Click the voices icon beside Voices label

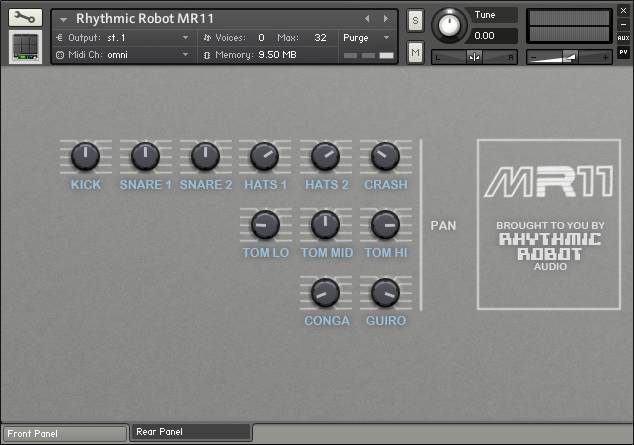207,38
